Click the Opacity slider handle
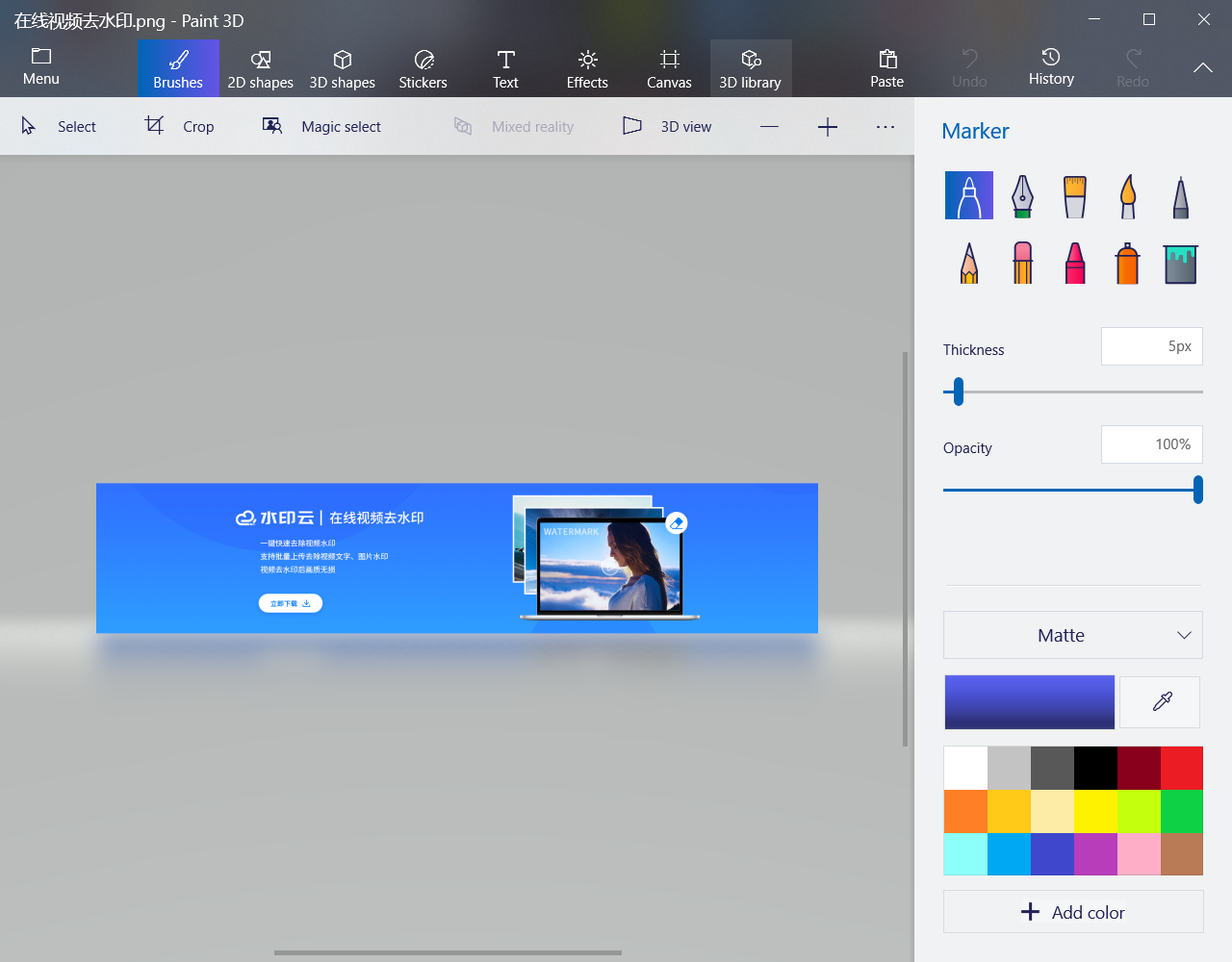Screen dimensions: 1232x962 1197,490
